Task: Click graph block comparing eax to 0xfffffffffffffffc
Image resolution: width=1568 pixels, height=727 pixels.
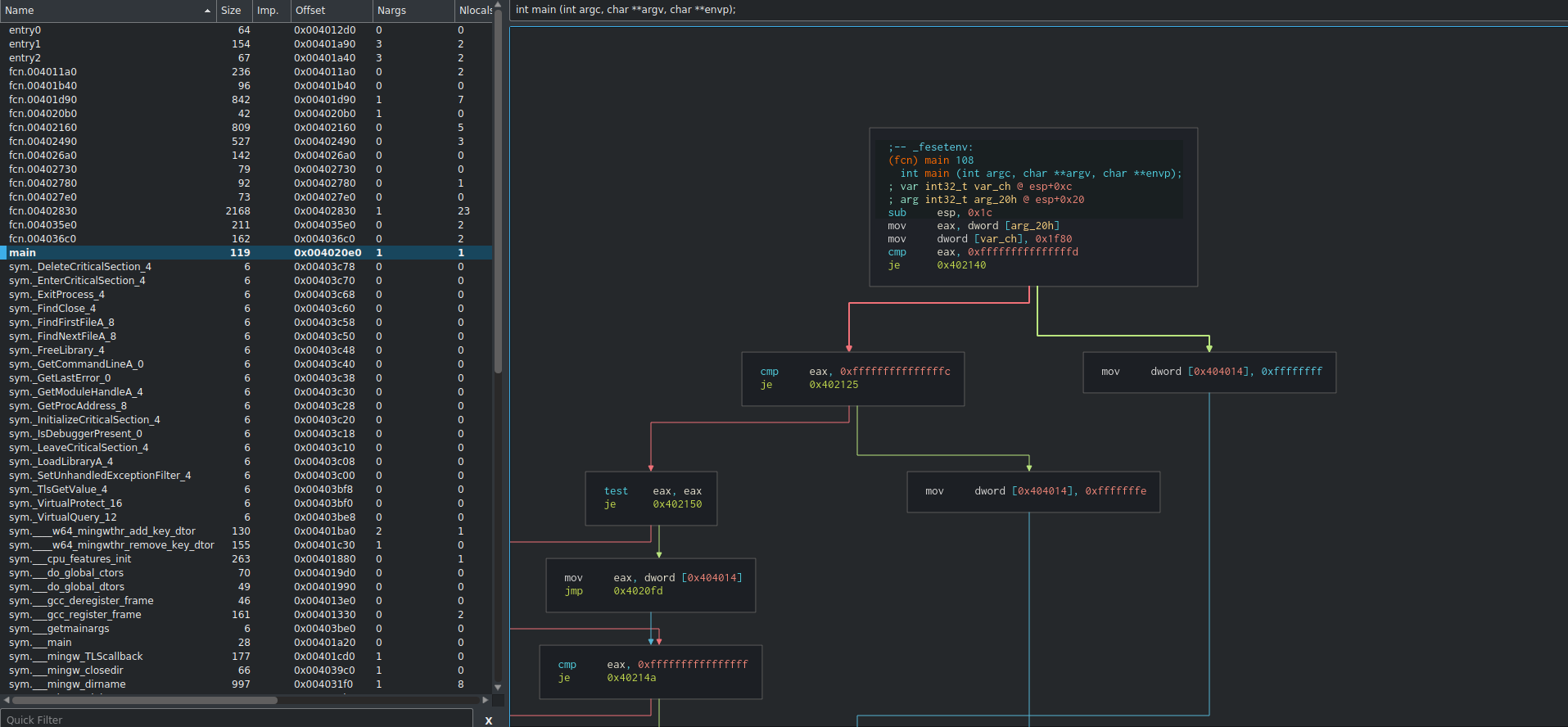Action: coord(853,379)
